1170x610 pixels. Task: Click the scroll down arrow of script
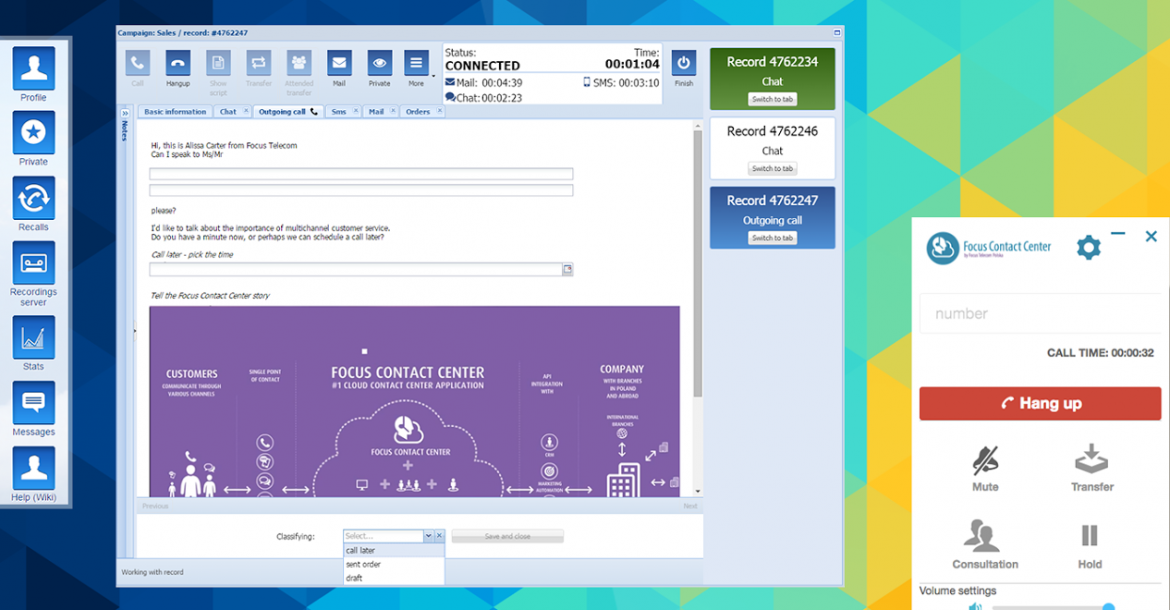coord(698,491)
